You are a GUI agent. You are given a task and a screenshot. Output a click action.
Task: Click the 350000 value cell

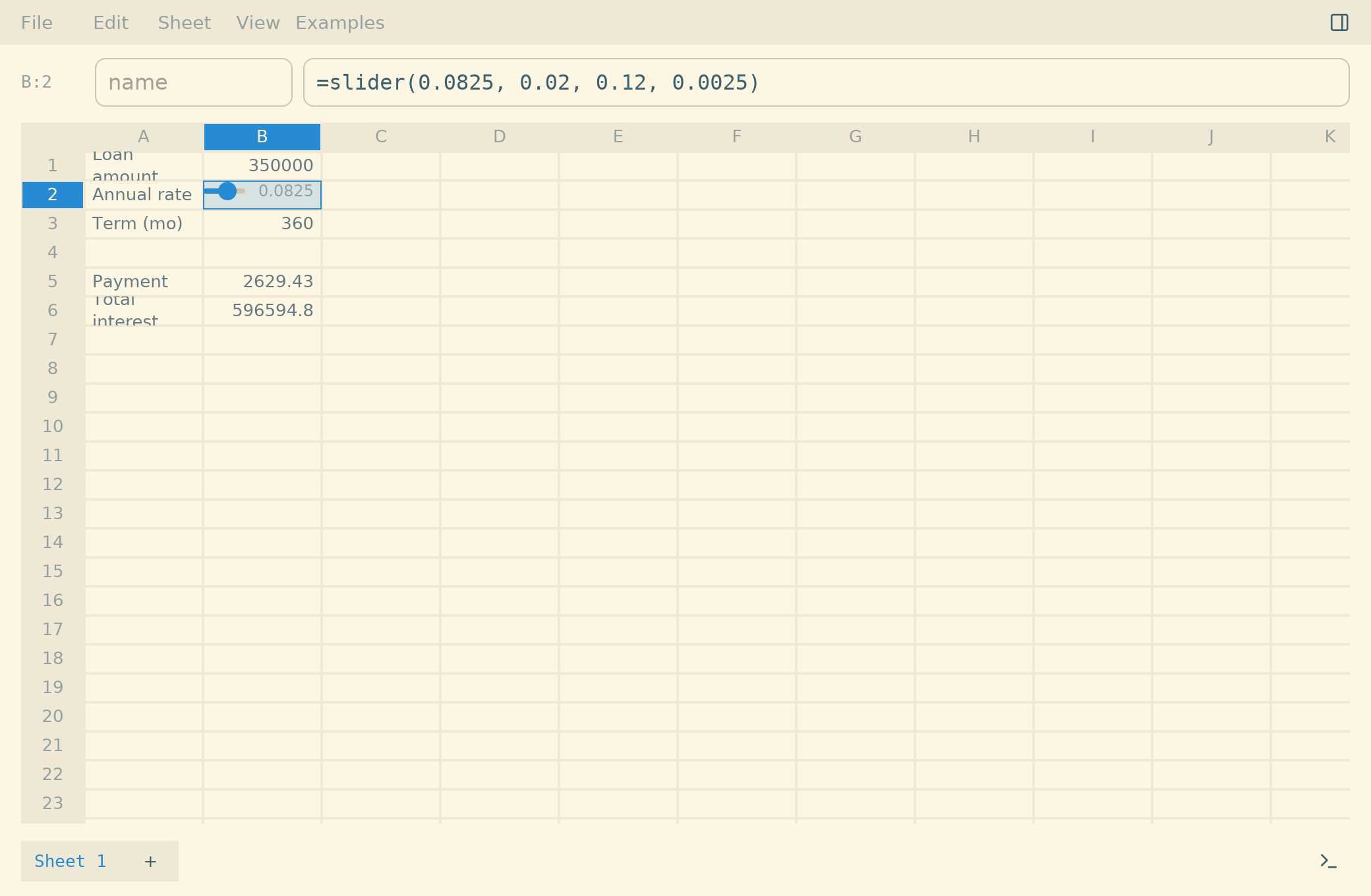(262, 166)
